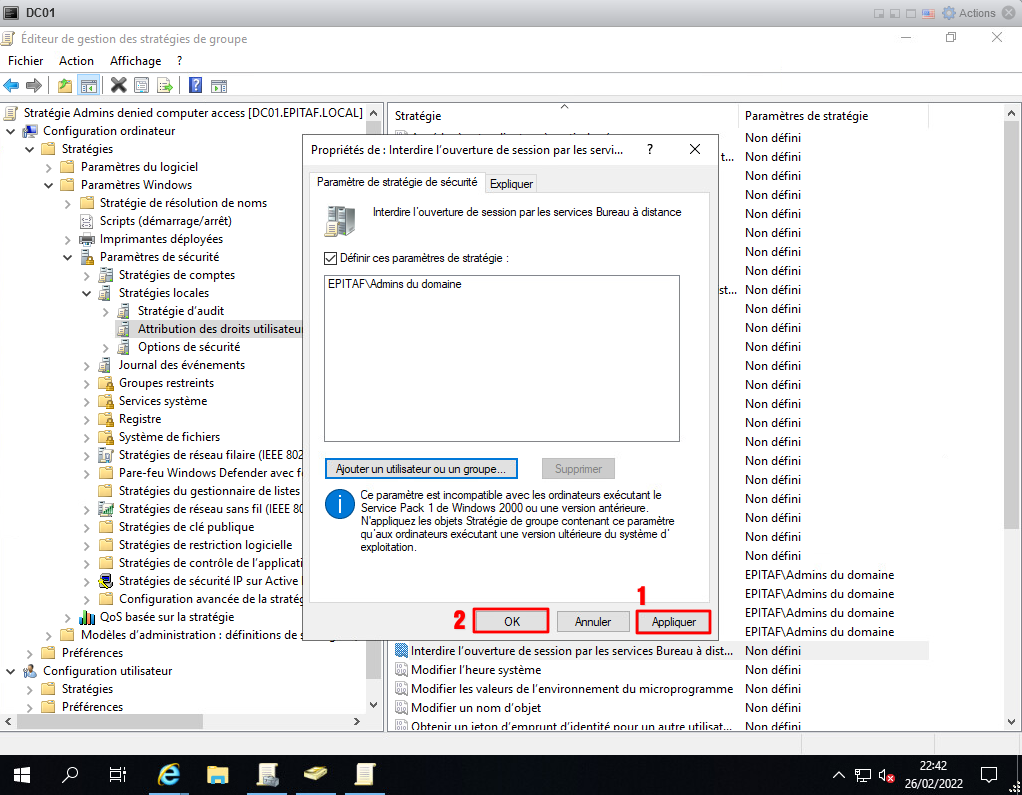The width and height of the screenshot is (1022, 795).
Task: Click the 'Appliquer' button
Action: pyautogui.click(x=673, y=621)
